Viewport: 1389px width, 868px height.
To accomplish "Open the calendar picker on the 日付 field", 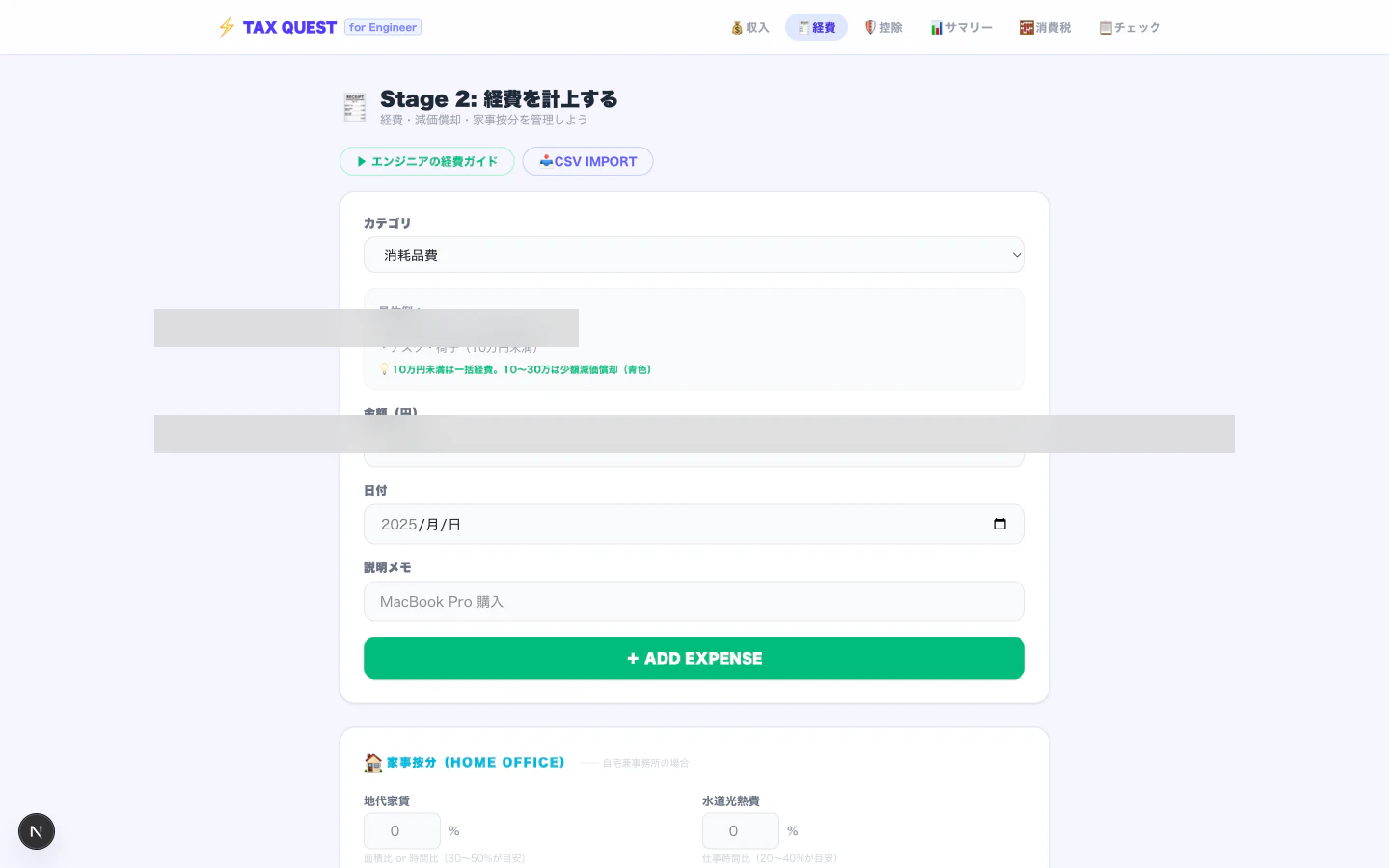I will [x=1000, y=524].
